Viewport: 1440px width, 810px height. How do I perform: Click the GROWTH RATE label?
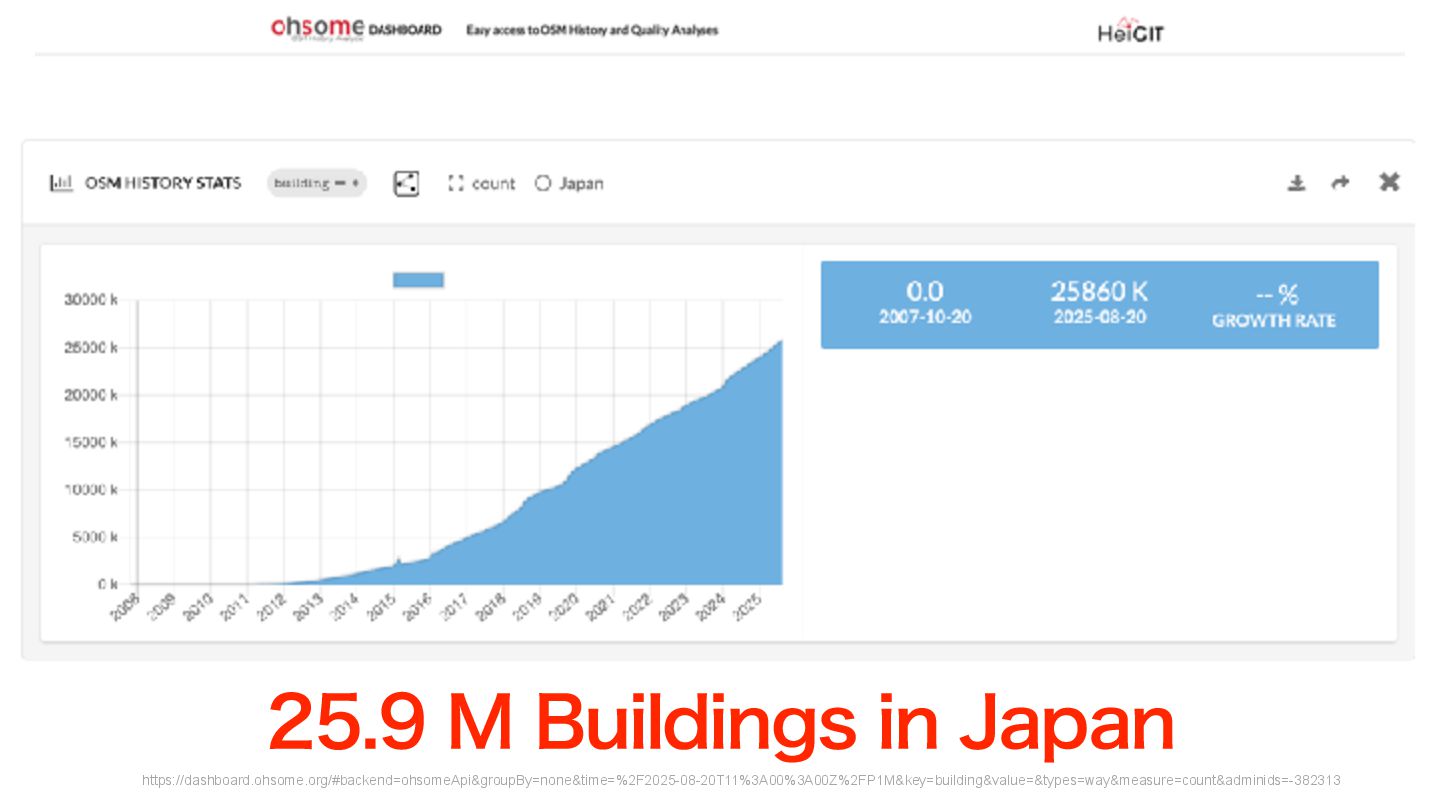click(1274, 321)
